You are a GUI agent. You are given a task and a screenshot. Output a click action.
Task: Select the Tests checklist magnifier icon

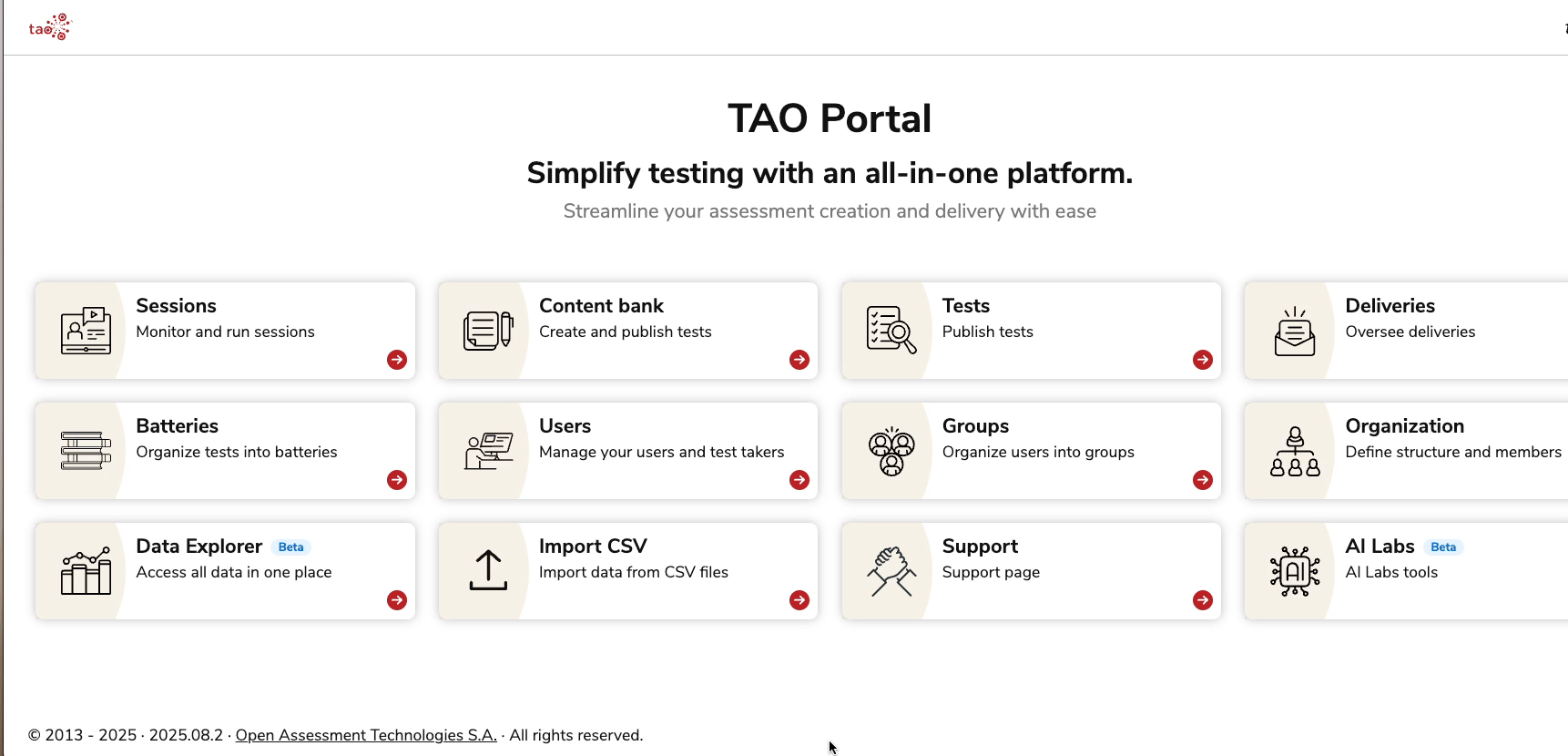click(x=891, y=331)
